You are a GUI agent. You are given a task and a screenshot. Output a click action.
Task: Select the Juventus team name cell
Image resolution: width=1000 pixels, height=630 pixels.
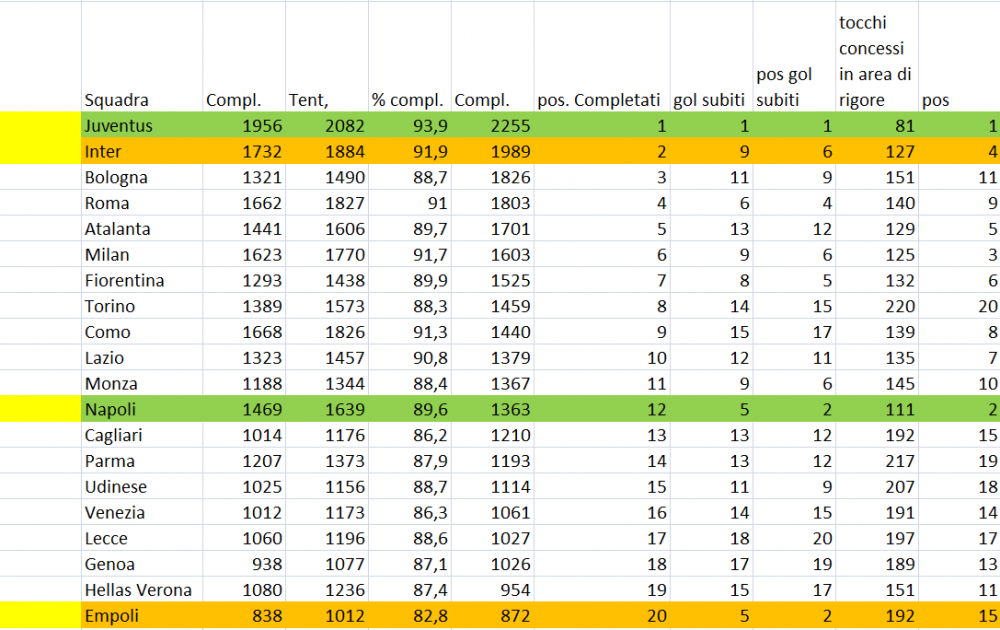(x=142, y=126)
